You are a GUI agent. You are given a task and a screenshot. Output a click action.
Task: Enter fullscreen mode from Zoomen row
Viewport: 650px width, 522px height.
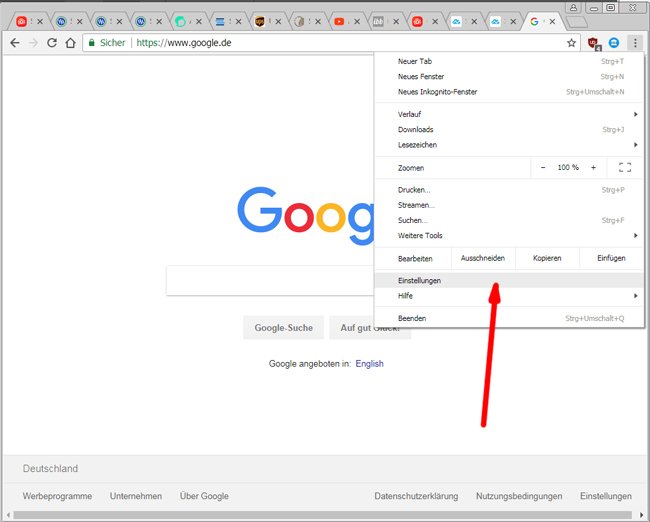(x=625, y=168)
